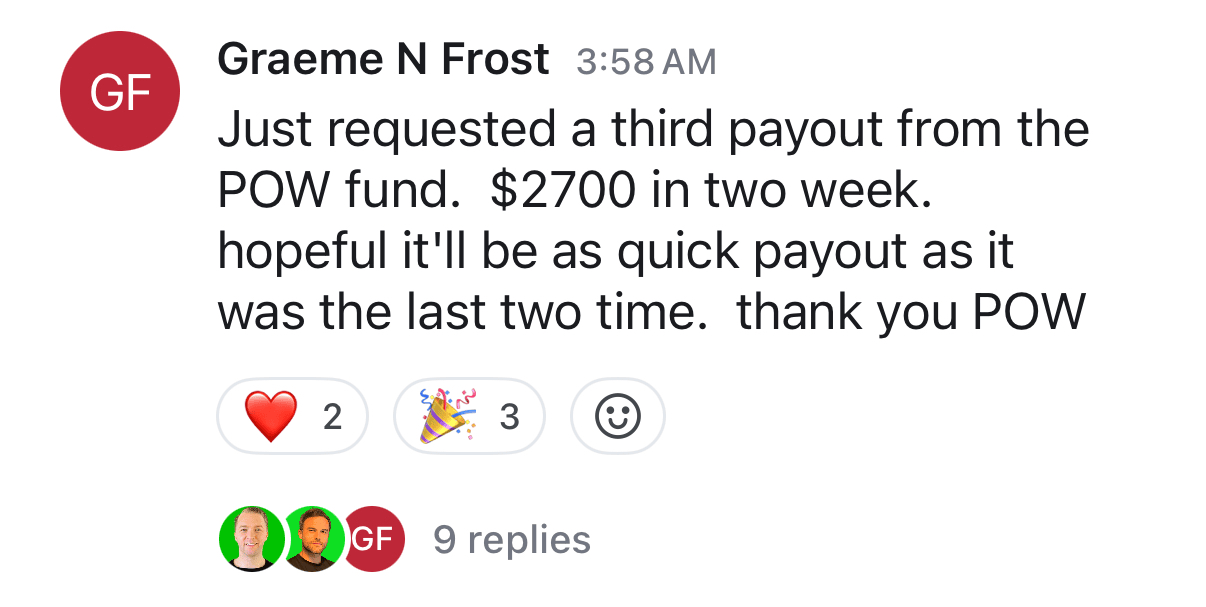
Task: Open the Graeme N Frost profile name
Action: [383, 60]
